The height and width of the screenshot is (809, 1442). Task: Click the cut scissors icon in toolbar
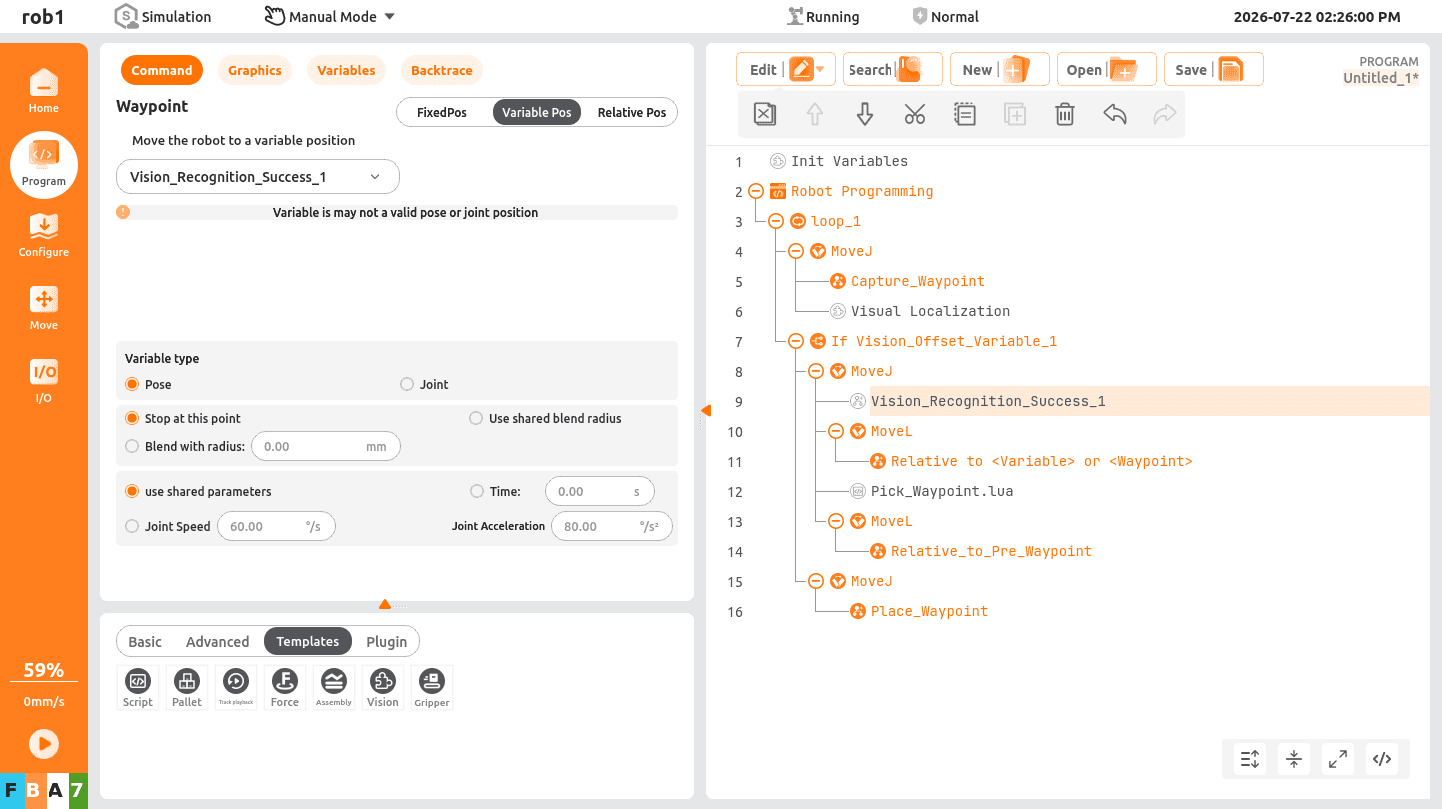click(x=915, y=115)
